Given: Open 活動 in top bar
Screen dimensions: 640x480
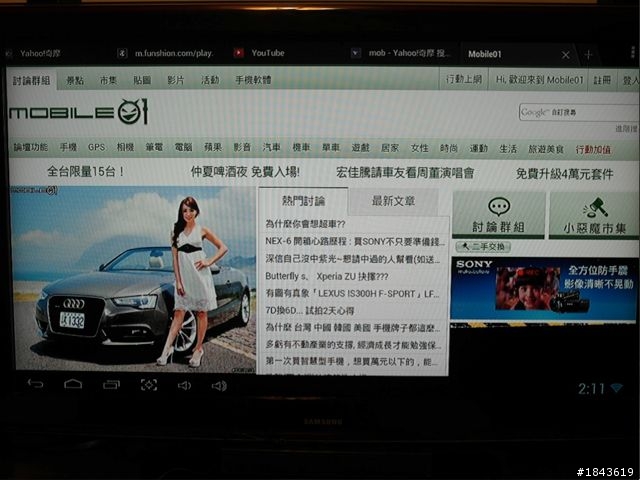Looking at the screenshot, I should pyautogui.click(x=210, y=80).
